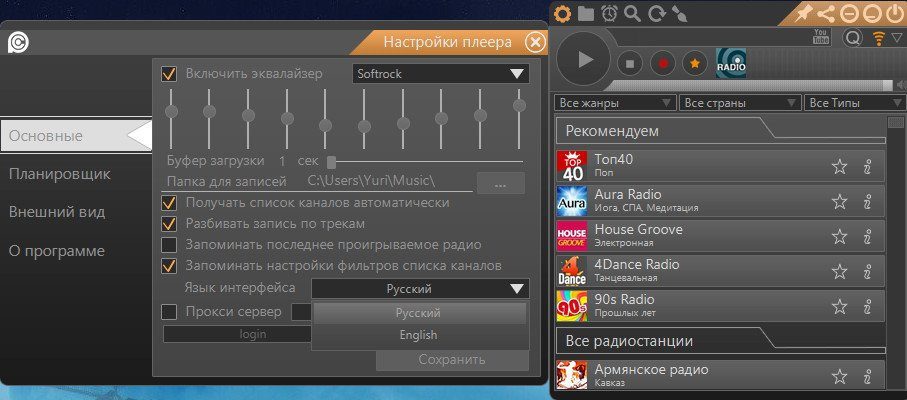
Task: Mute sound with the speaker icon
Action: tap(901, 86)
